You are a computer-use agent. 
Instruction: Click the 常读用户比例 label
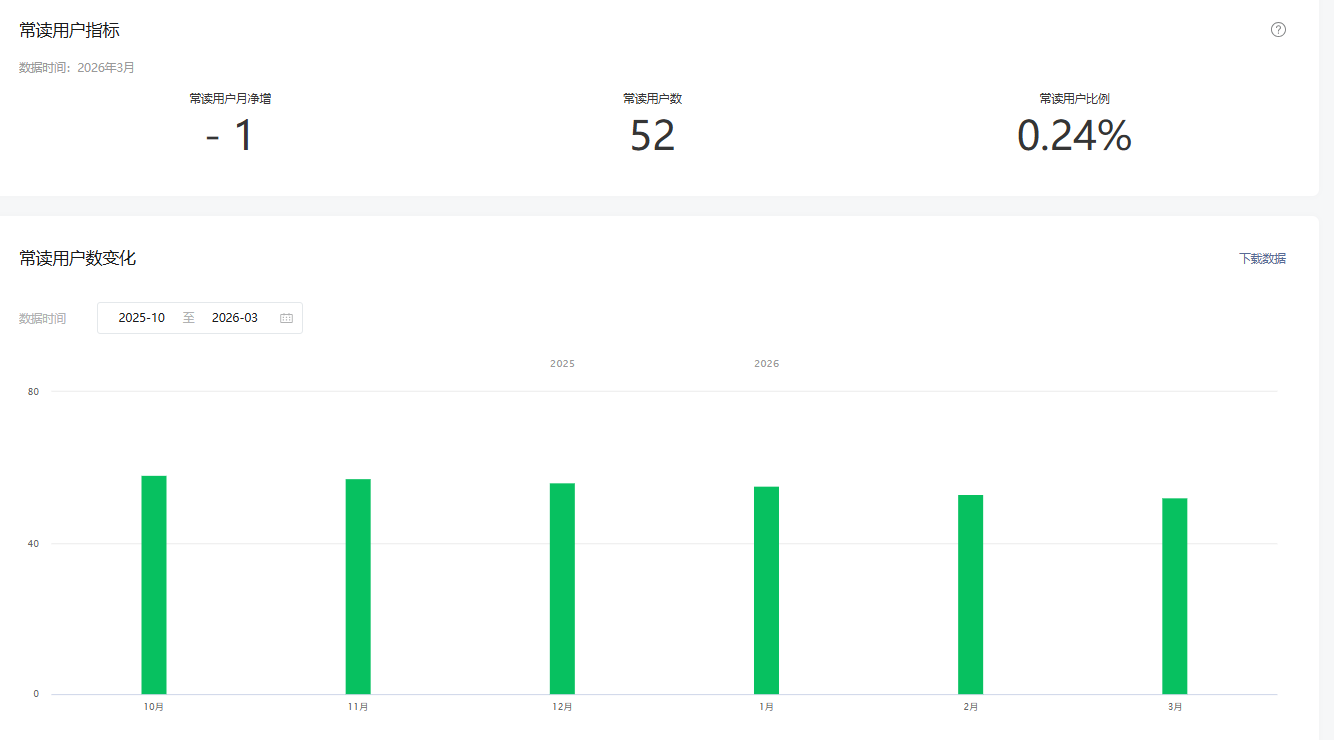(x=1074, y=99)
